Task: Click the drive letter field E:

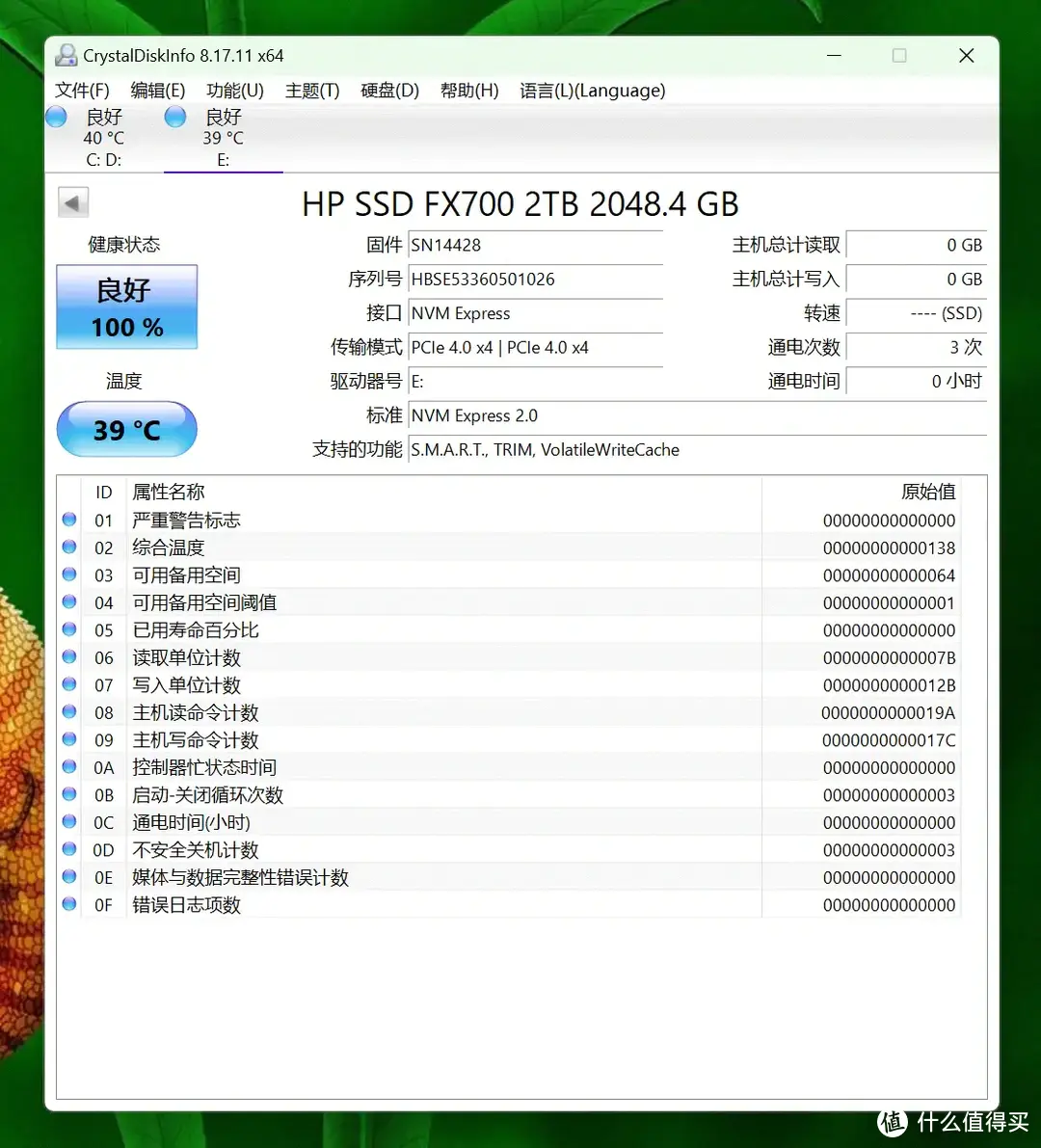Action: click(535, 382)
